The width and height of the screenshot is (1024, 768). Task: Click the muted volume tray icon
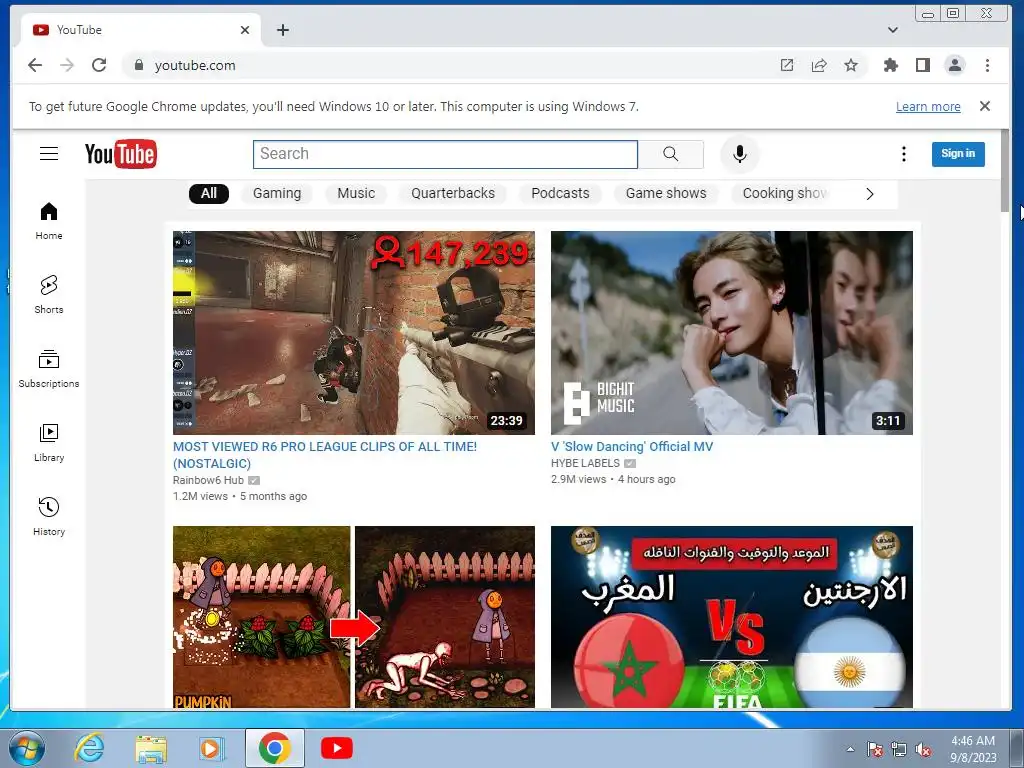923,749
